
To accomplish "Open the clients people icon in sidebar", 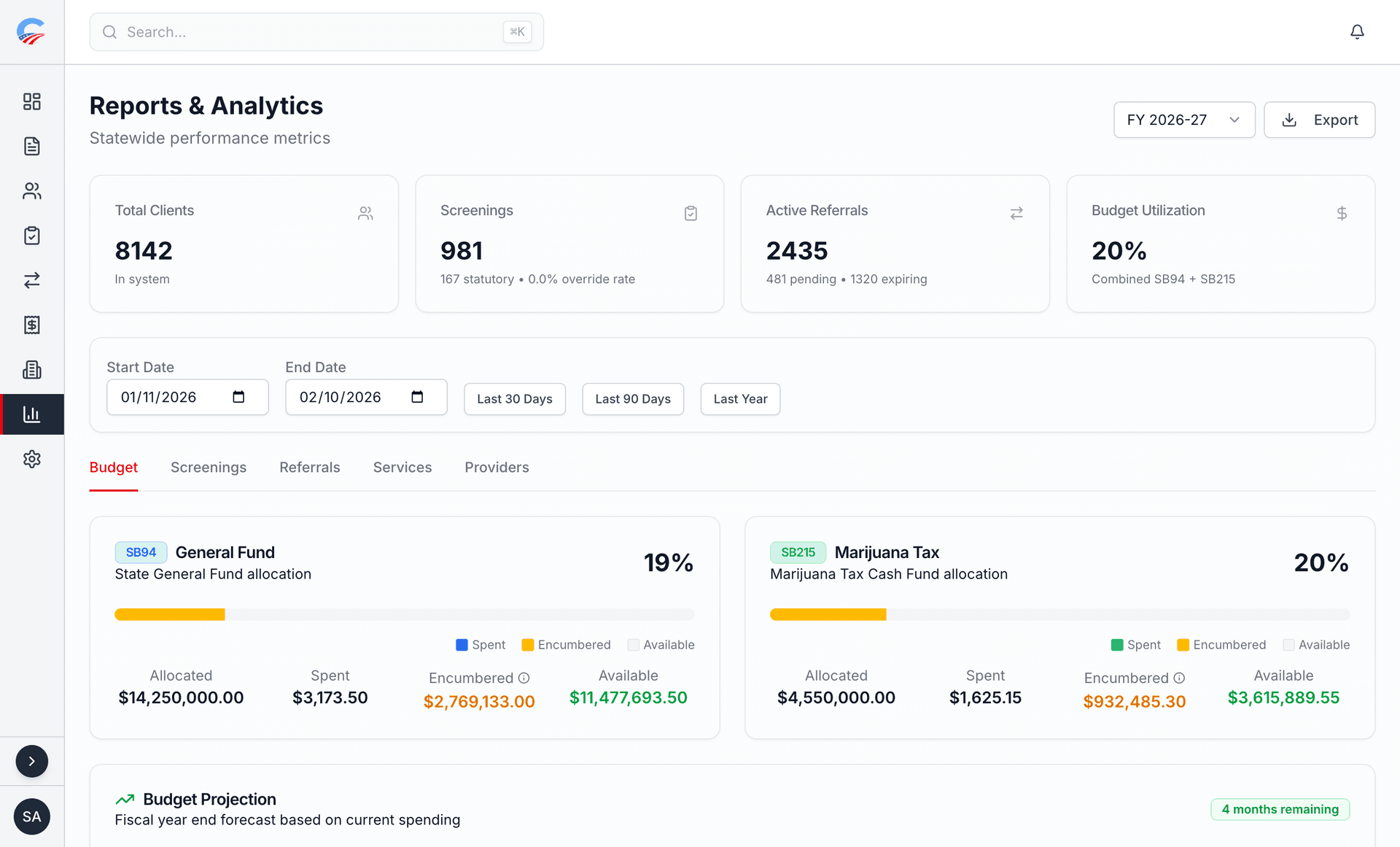I will point(31,191).
